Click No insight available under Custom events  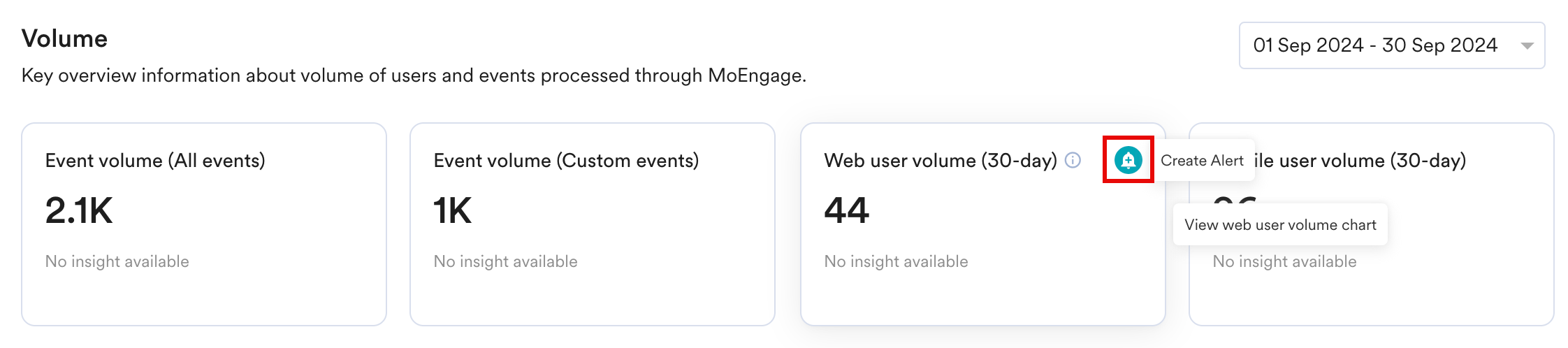click(506, 261)
